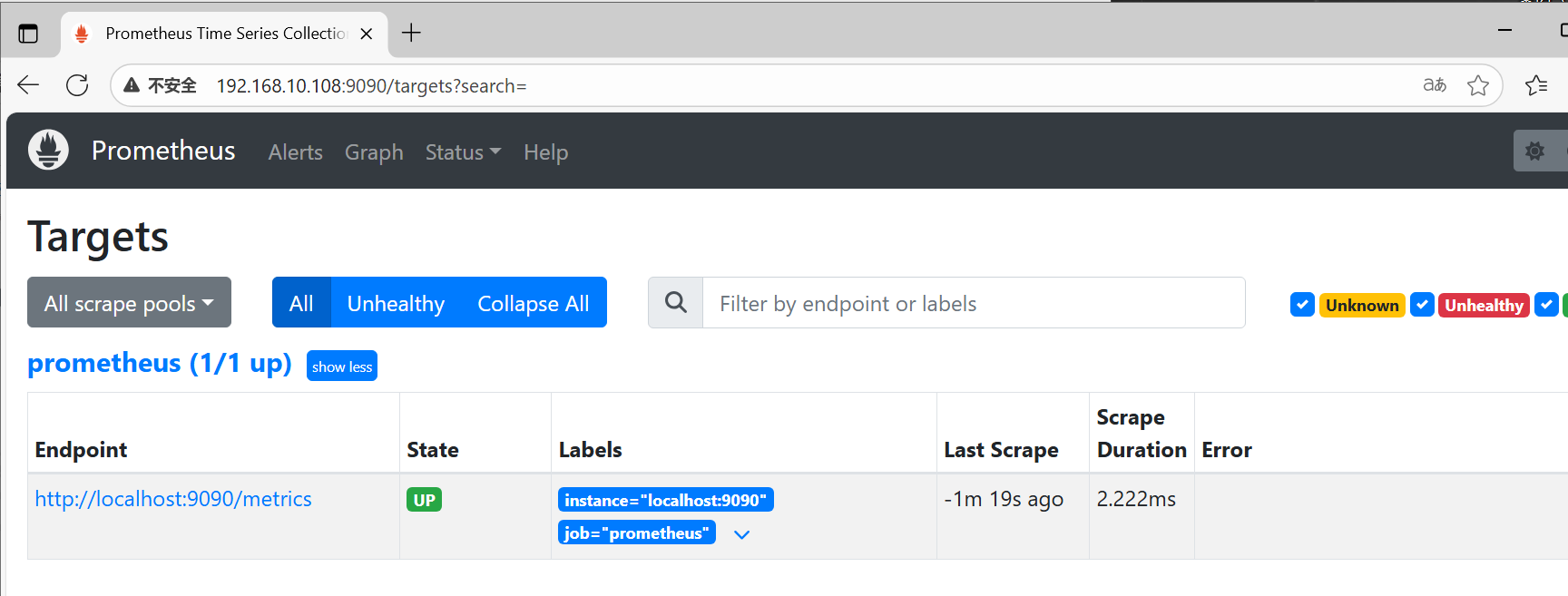The height and width of the screenshot is (596, 1568).
Task: Expand discovered labels chevron in Labels cell
Action: click(741, 534)
